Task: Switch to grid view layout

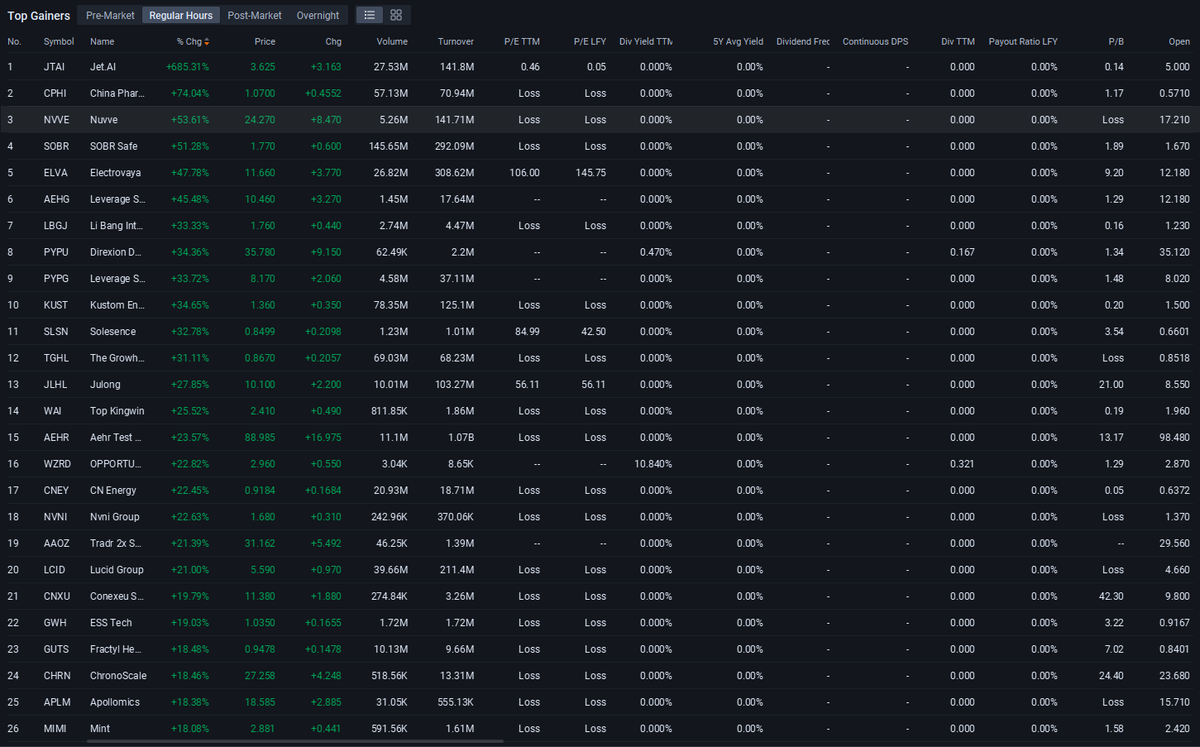Action: click(396, 15)
